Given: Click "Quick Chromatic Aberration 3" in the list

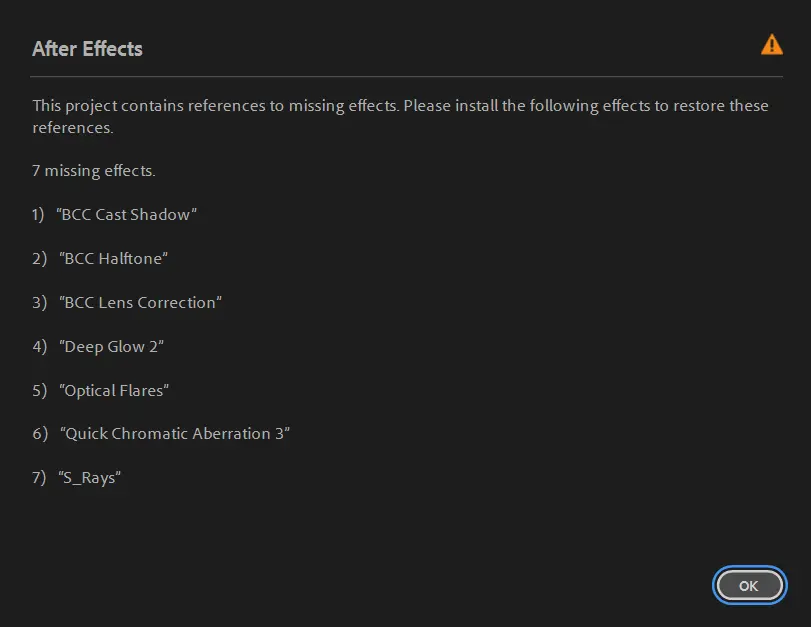Looking at the screenshot, I should pos(175,434).
